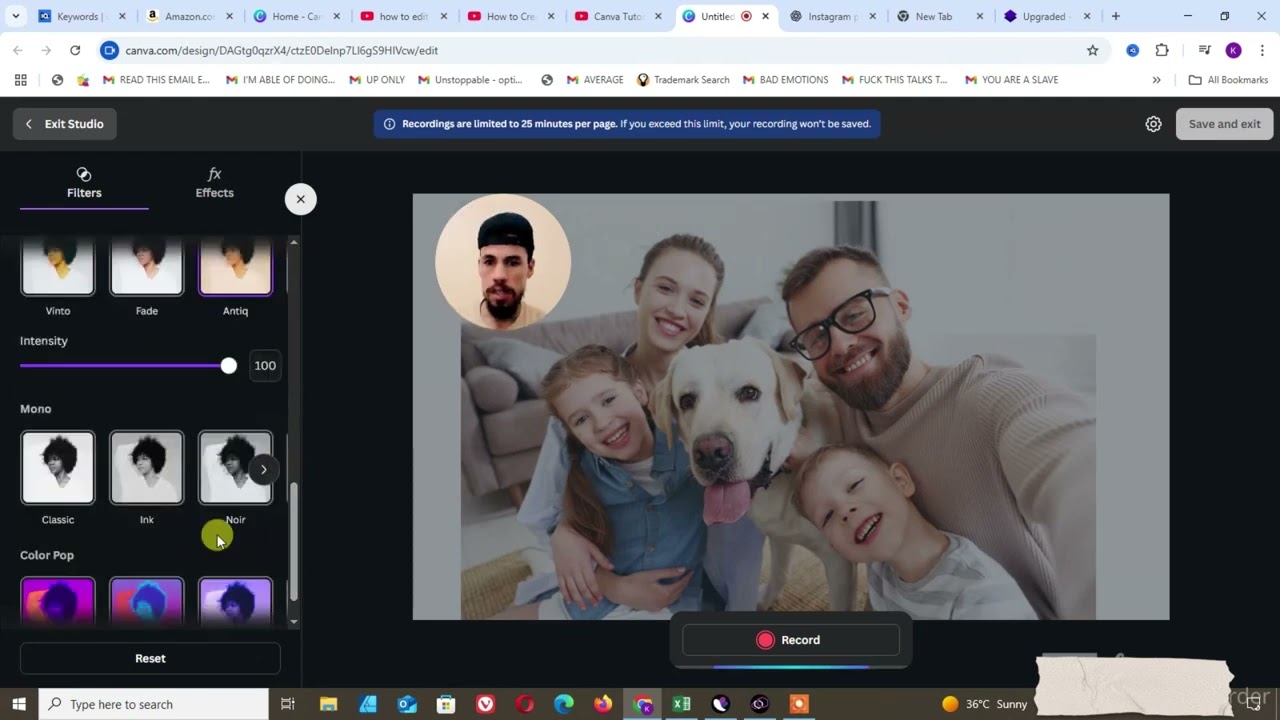Open Windows Start menu
The height and width of the screenshot is (720, 1280).
click(x=18, y=704)
